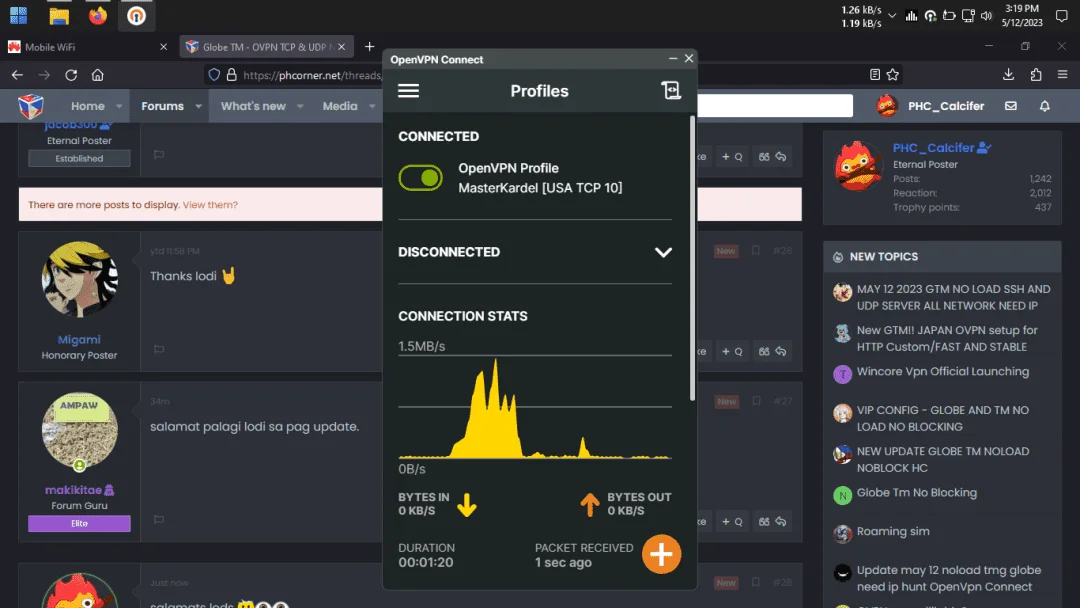This screenshot has width=1080, height=608.
Task: Open the notification center icon
Action: [1061, 16]
